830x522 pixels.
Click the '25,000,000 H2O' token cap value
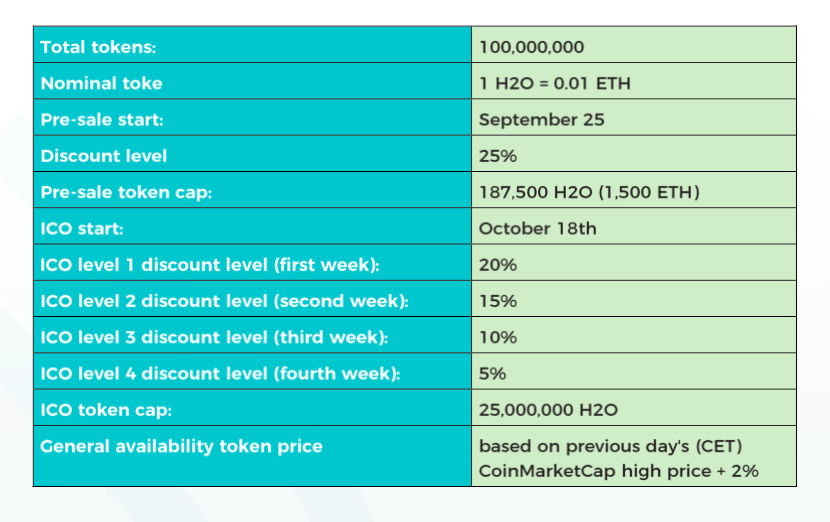click(548, 409)
